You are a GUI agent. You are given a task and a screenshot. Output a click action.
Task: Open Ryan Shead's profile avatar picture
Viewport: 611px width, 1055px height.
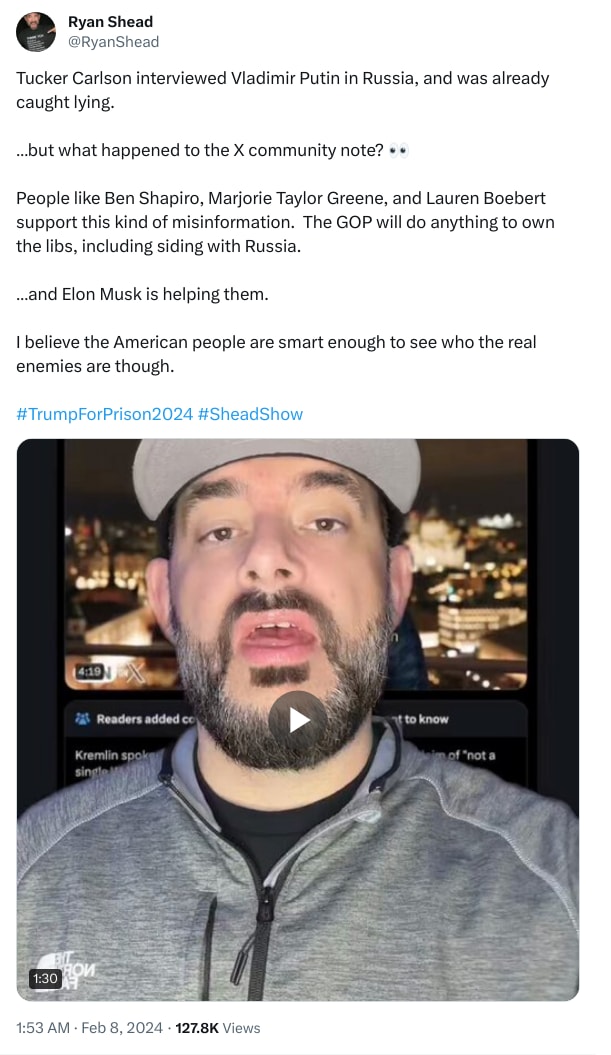[x=36, y=32]
